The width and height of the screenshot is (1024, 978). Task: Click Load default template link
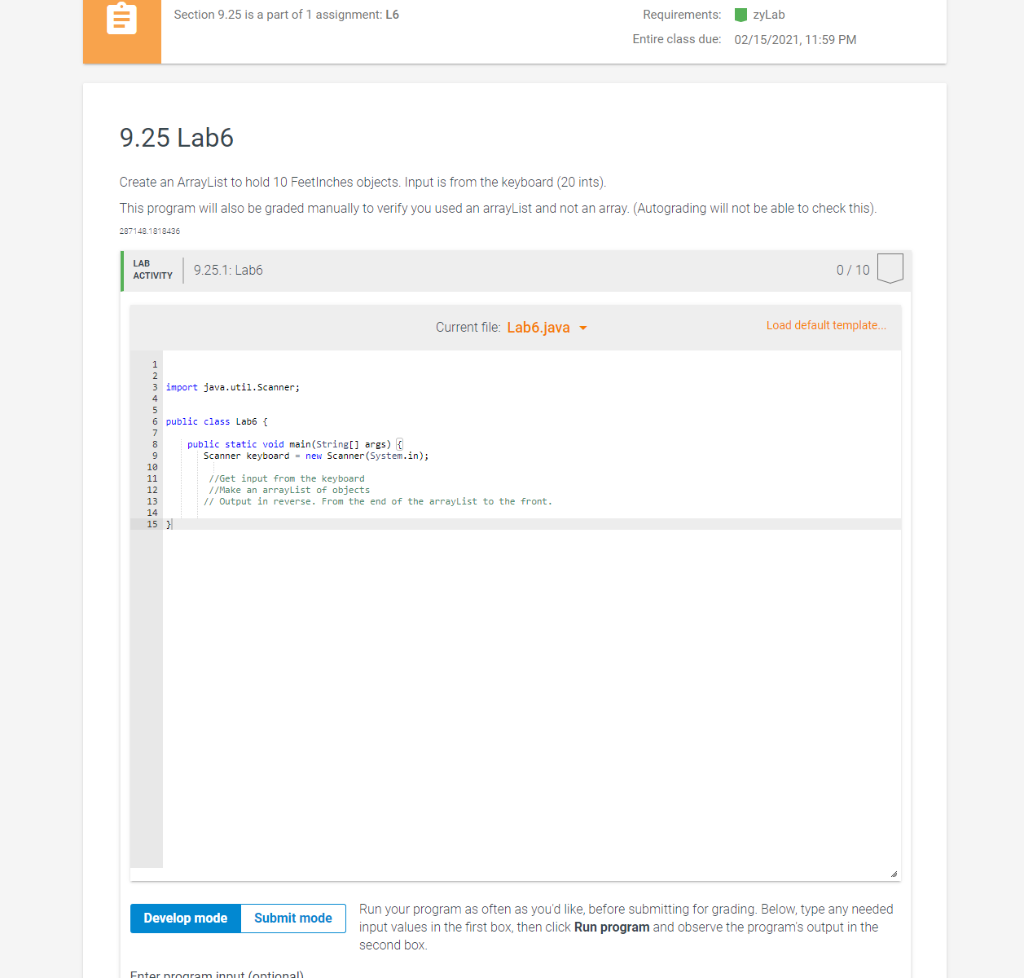point(826,325)
